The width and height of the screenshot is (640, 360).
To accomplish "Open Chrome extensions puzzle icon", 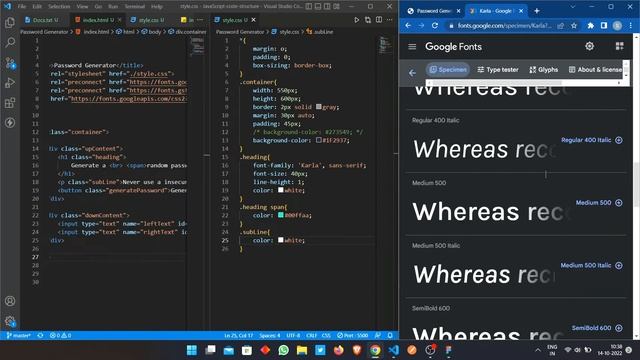I will (590, 25).
